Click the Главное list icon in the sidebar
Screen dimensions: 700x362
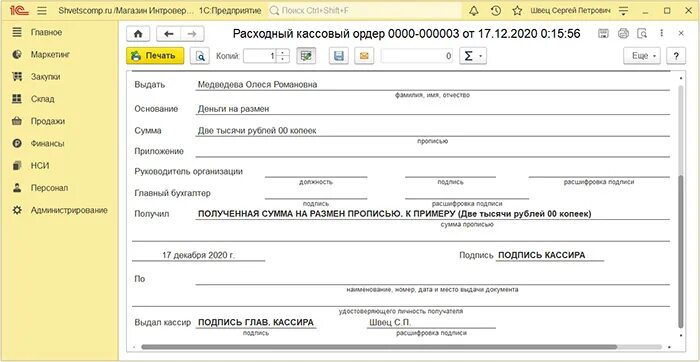(x=17, y=32)
